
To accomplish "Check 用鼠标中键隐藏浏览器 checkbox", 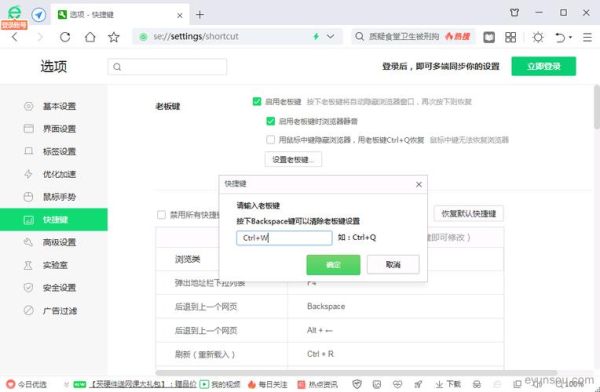I will (271, 139).
